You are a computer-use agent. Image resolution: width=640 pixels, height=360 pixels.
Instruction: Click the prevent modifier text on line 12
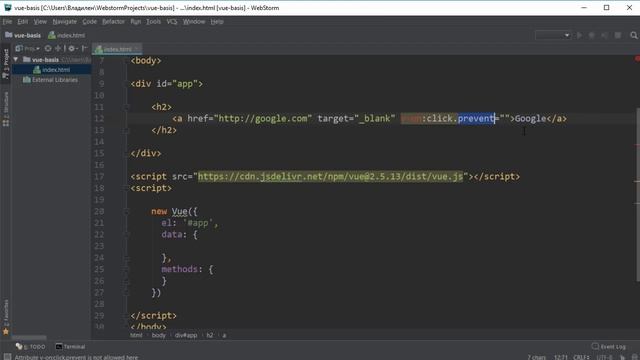[476, 119]
